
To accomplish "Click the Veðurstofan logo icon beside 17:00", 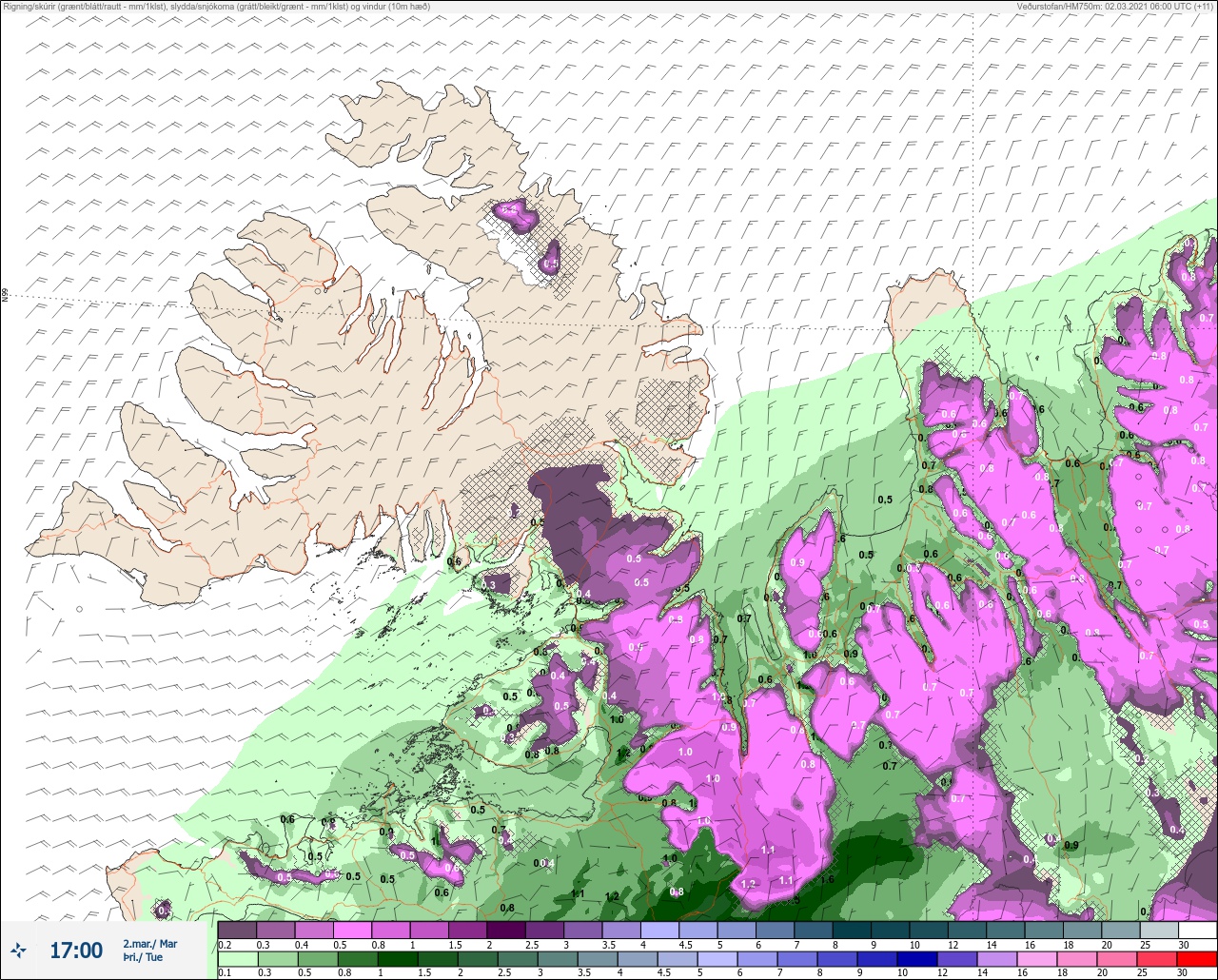I will [x=18, y=950].
